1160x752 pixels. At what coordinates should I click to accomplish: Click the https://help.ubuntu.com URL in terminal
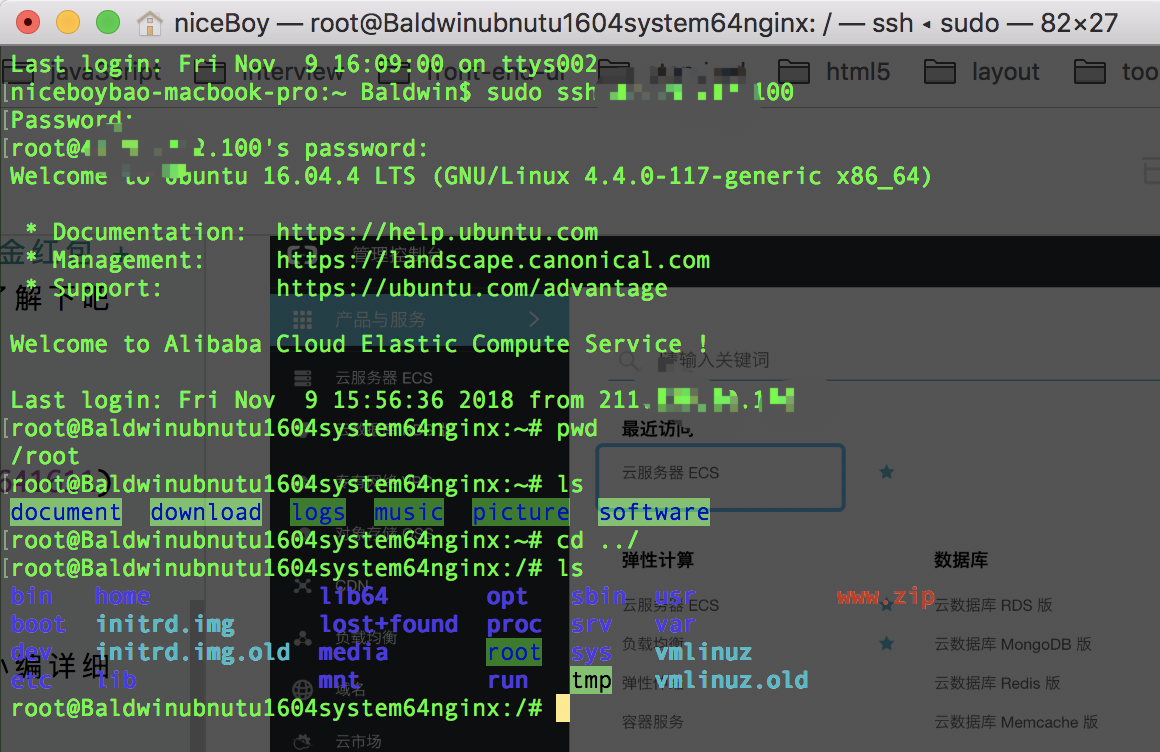(x=437, y=232)
